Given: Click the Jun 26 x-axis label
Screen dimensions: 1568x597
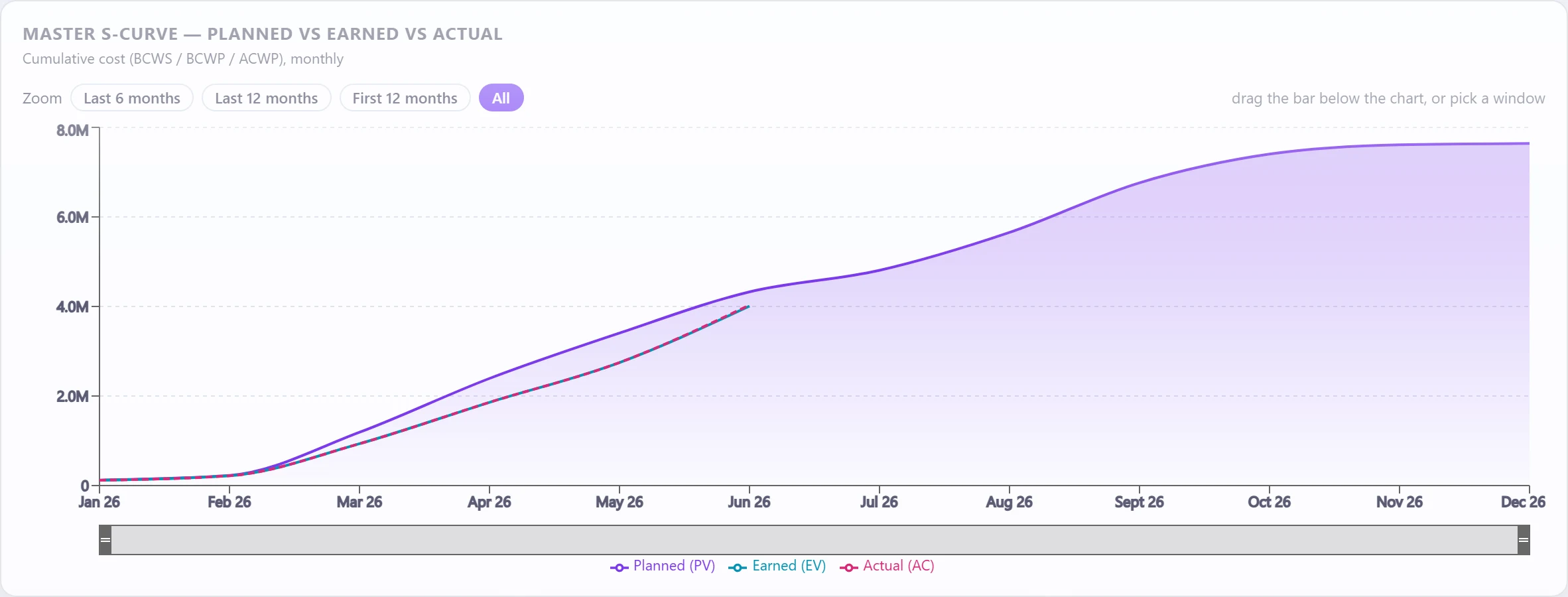Looking at the screenshot, I should (749, 502).
